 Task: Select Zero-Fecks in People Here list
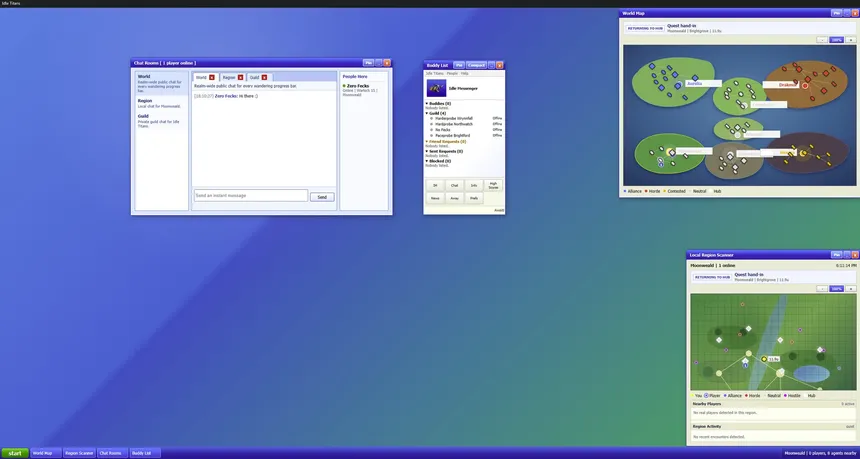tap(364, 90)
